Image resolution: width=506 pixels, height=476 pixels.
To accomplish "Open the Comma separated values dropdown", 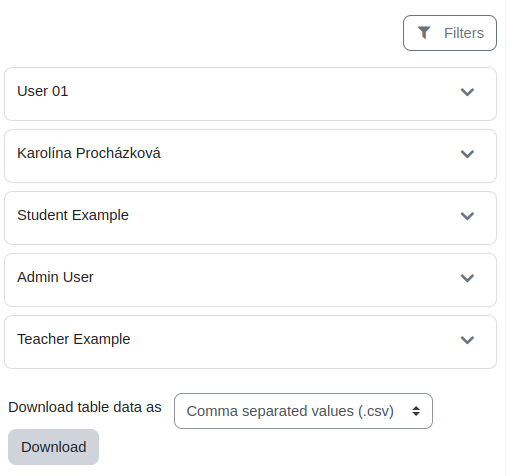I will (303, 411).
